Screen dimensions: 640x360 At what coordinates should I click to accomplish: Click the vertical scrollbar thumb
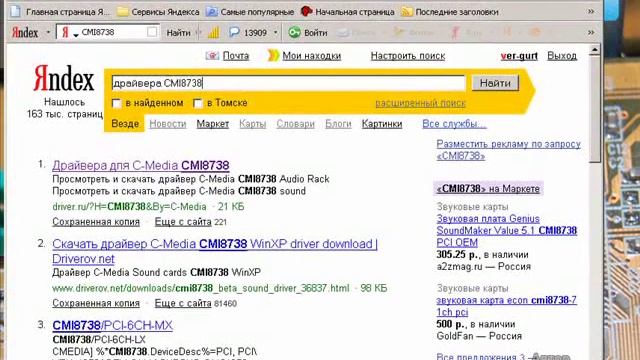595,110
